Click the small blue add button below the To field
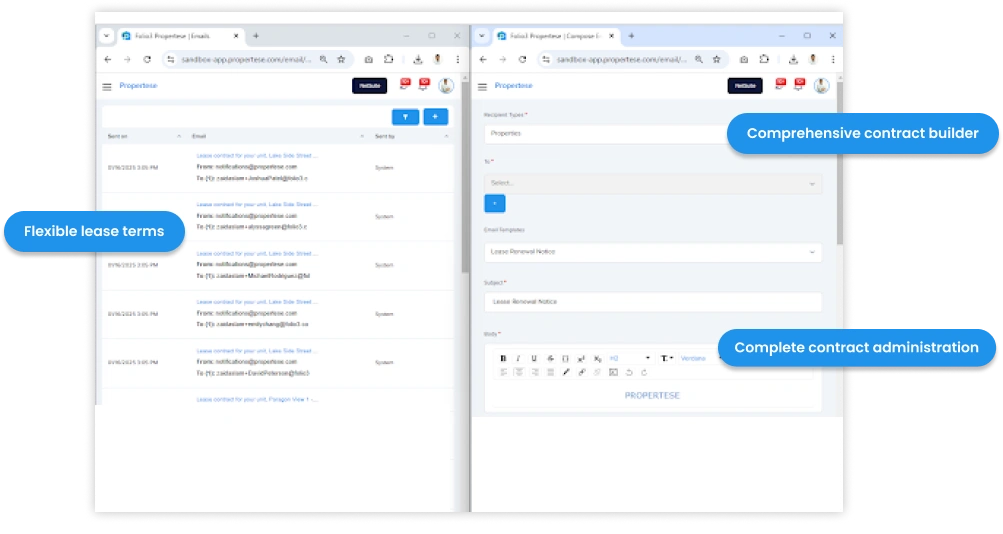The height and width of the screenshot is (534, 1003). [x=494, y=203]
